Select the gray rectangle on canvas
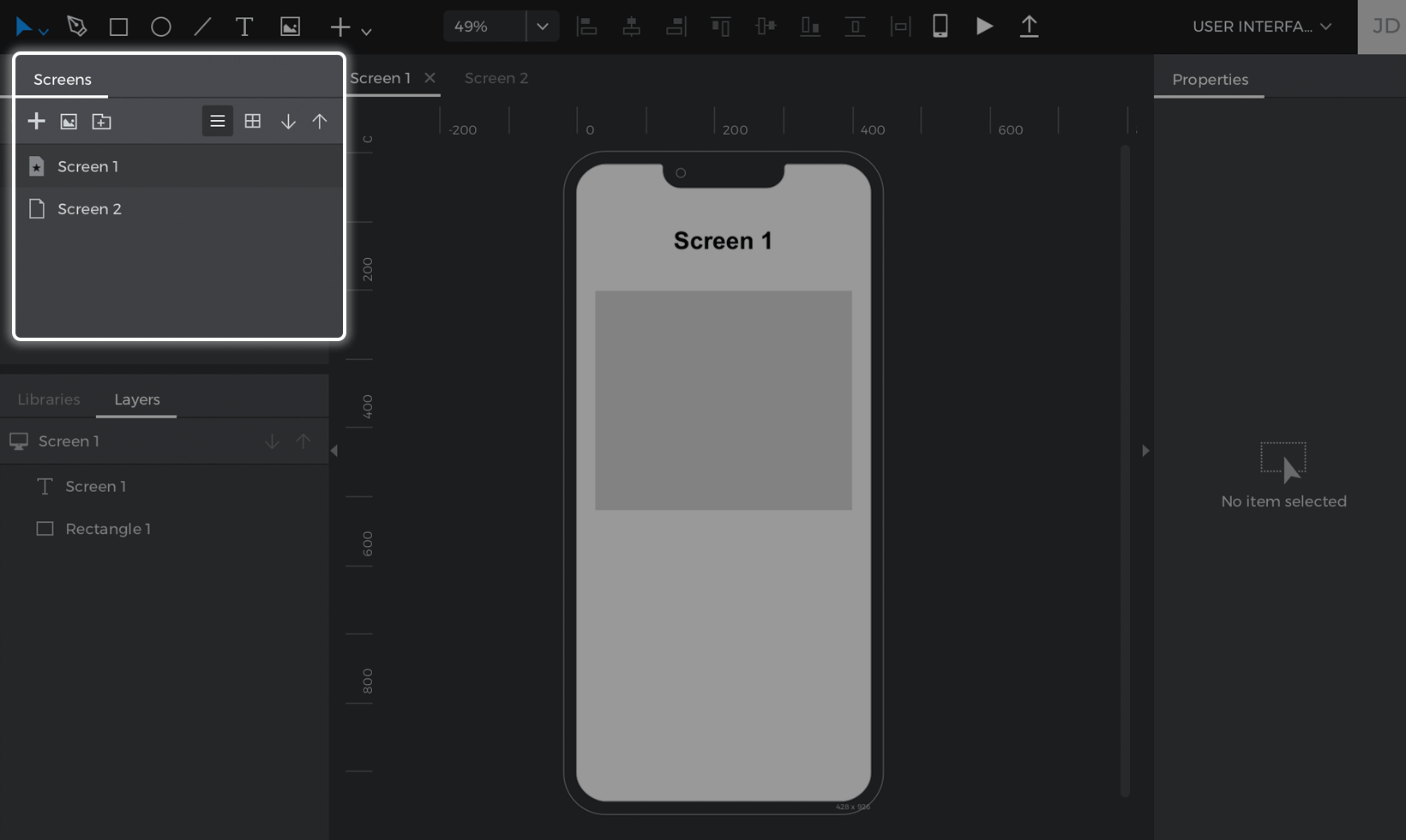The image size is (1406, 840). coord(724,400)
